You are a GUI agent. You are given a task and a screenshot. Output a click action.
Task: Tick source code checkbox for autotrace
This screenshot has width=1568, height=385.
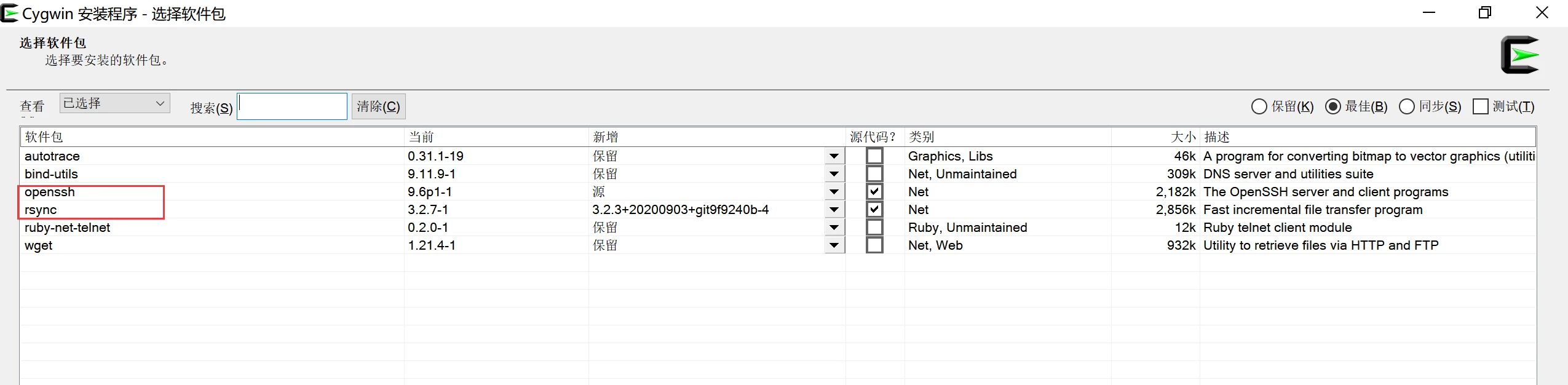point(874,156)
